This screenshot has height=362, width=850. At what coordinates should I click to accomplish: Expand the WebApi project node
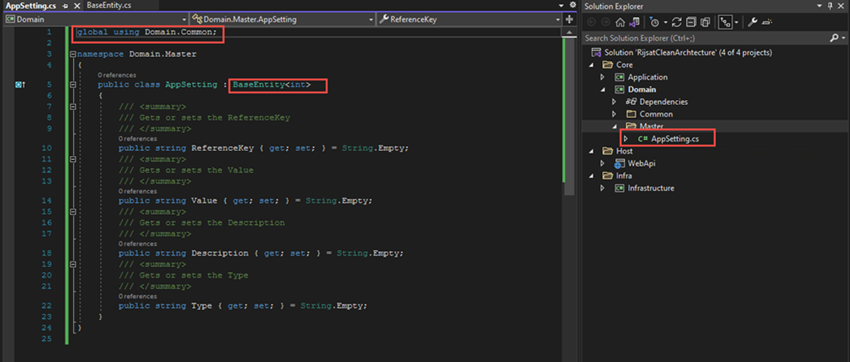pos(603,163)
